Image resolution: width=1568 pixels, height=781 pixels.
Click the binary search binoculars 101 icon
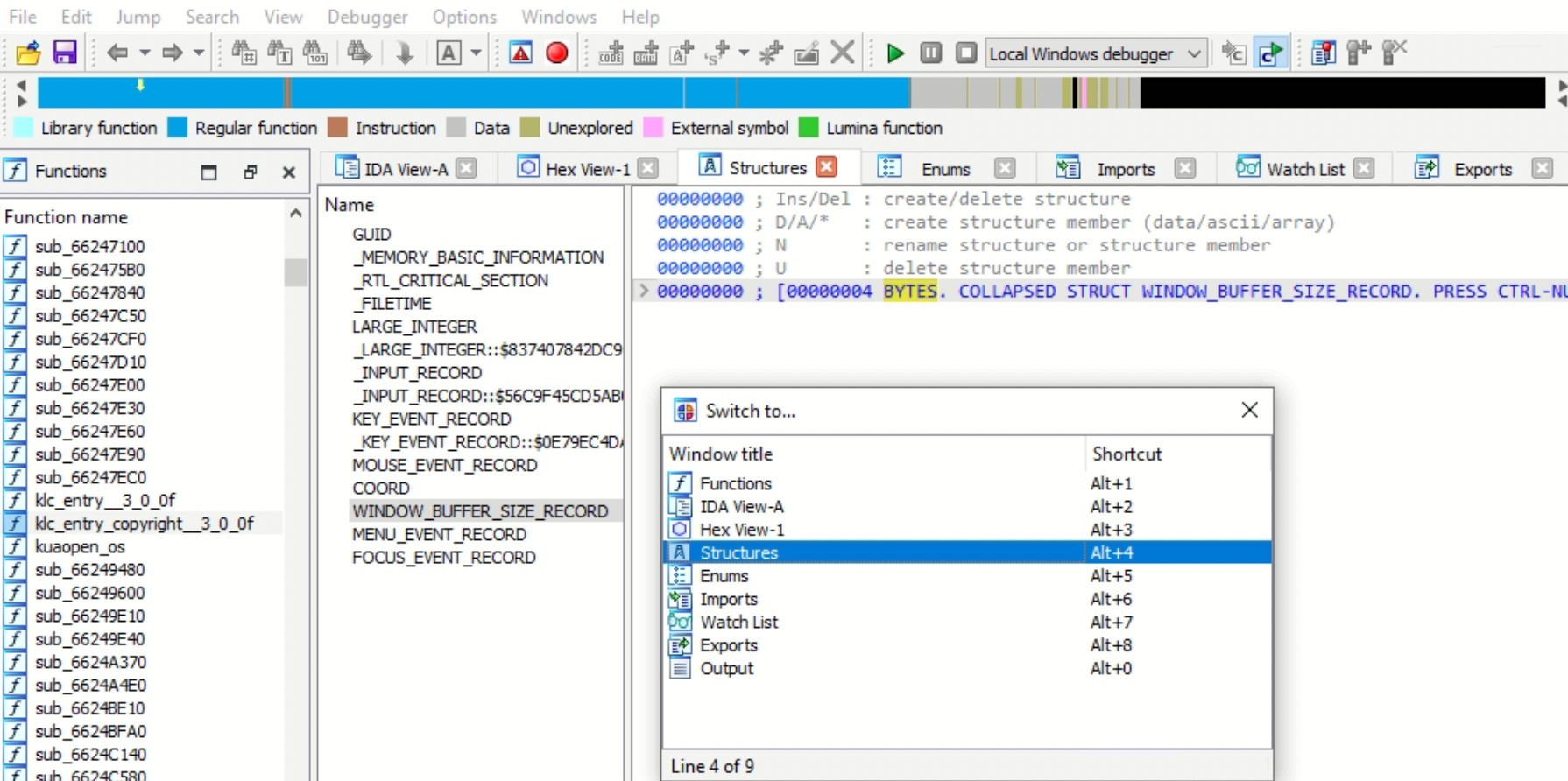314,53
